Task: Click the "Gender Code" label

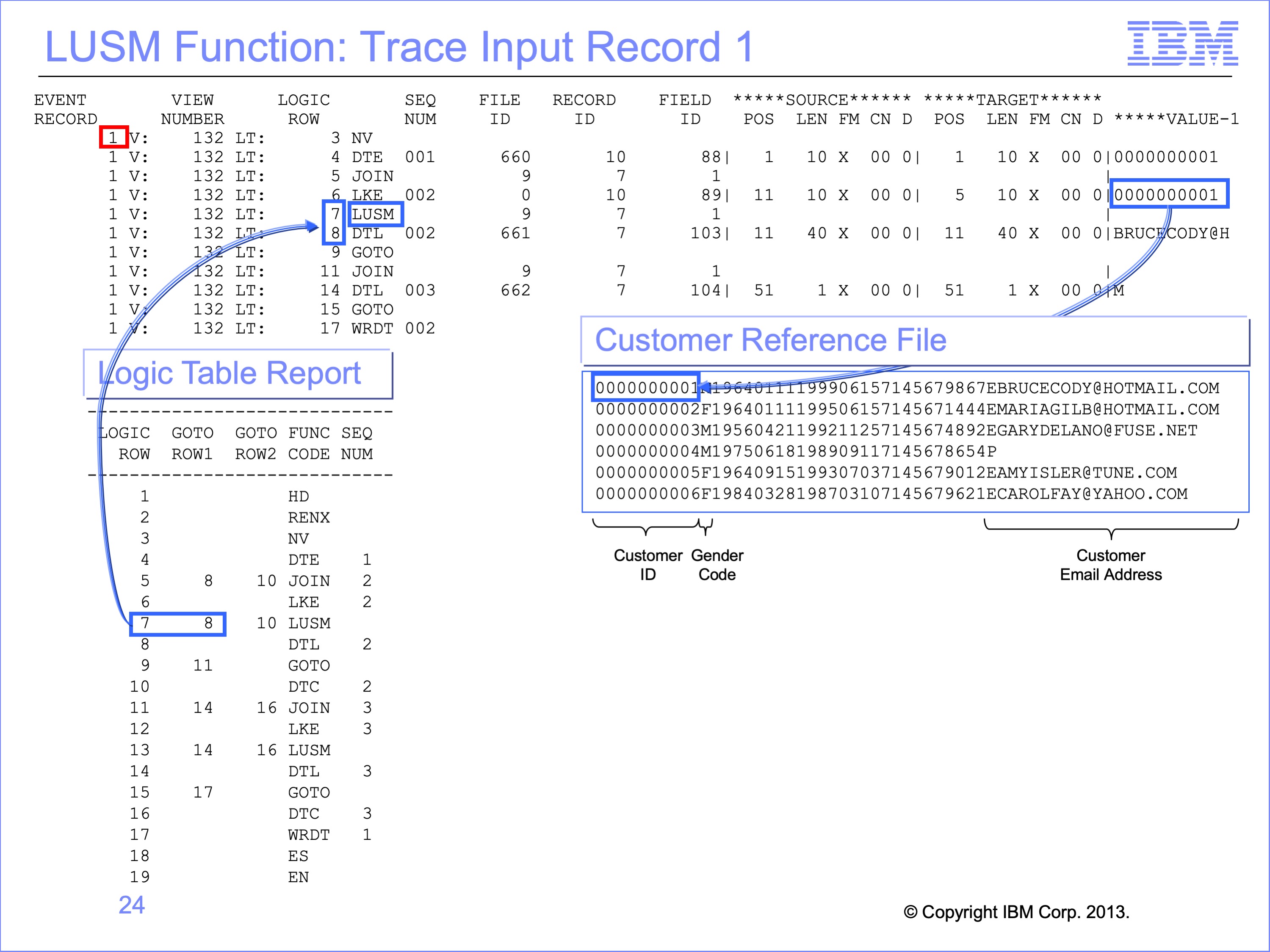Action: [x=717, y=565]
